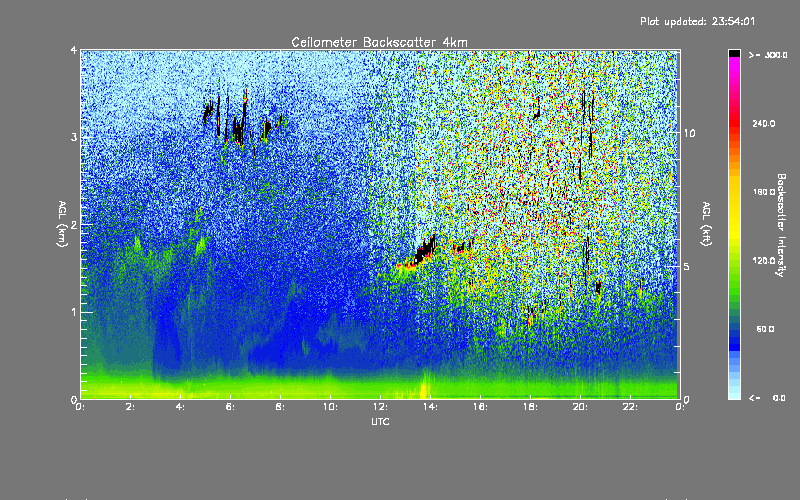Select the '8:' UTC time tick label
This screenshot has height=500, width=800.
(x=281, y=407)
